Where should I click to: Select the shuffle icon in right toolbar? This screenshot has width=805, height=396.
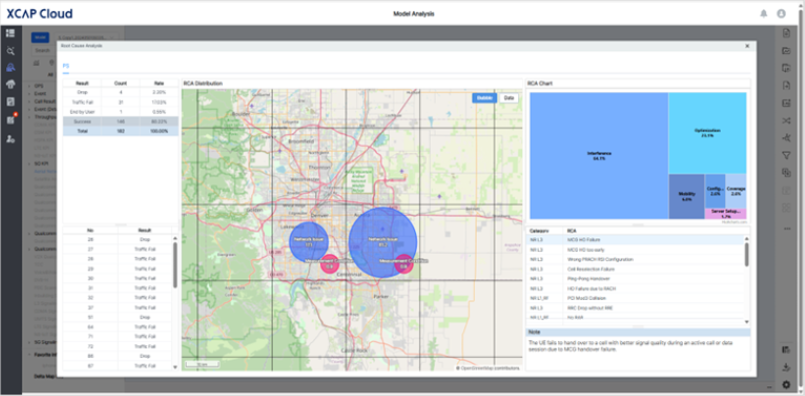click(785, 120)
